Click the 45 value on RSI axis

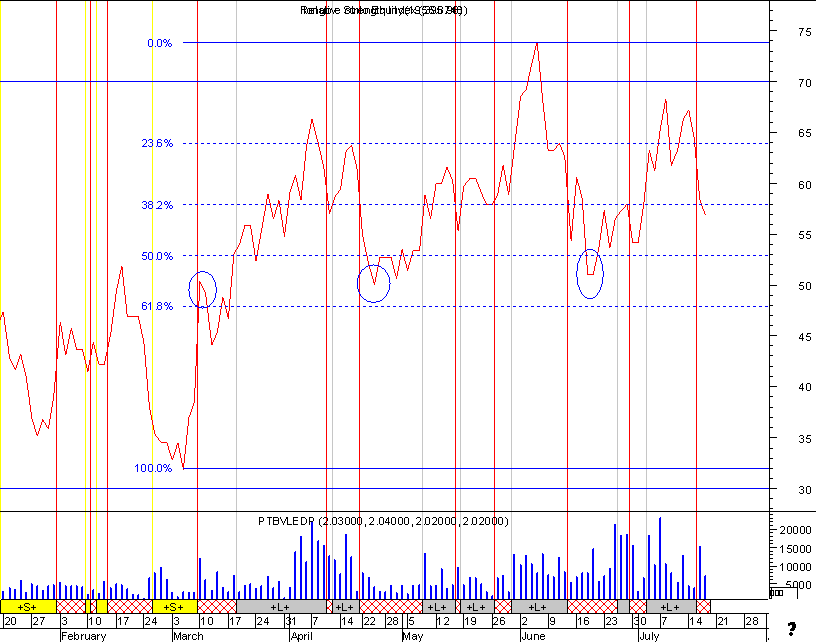805,337
